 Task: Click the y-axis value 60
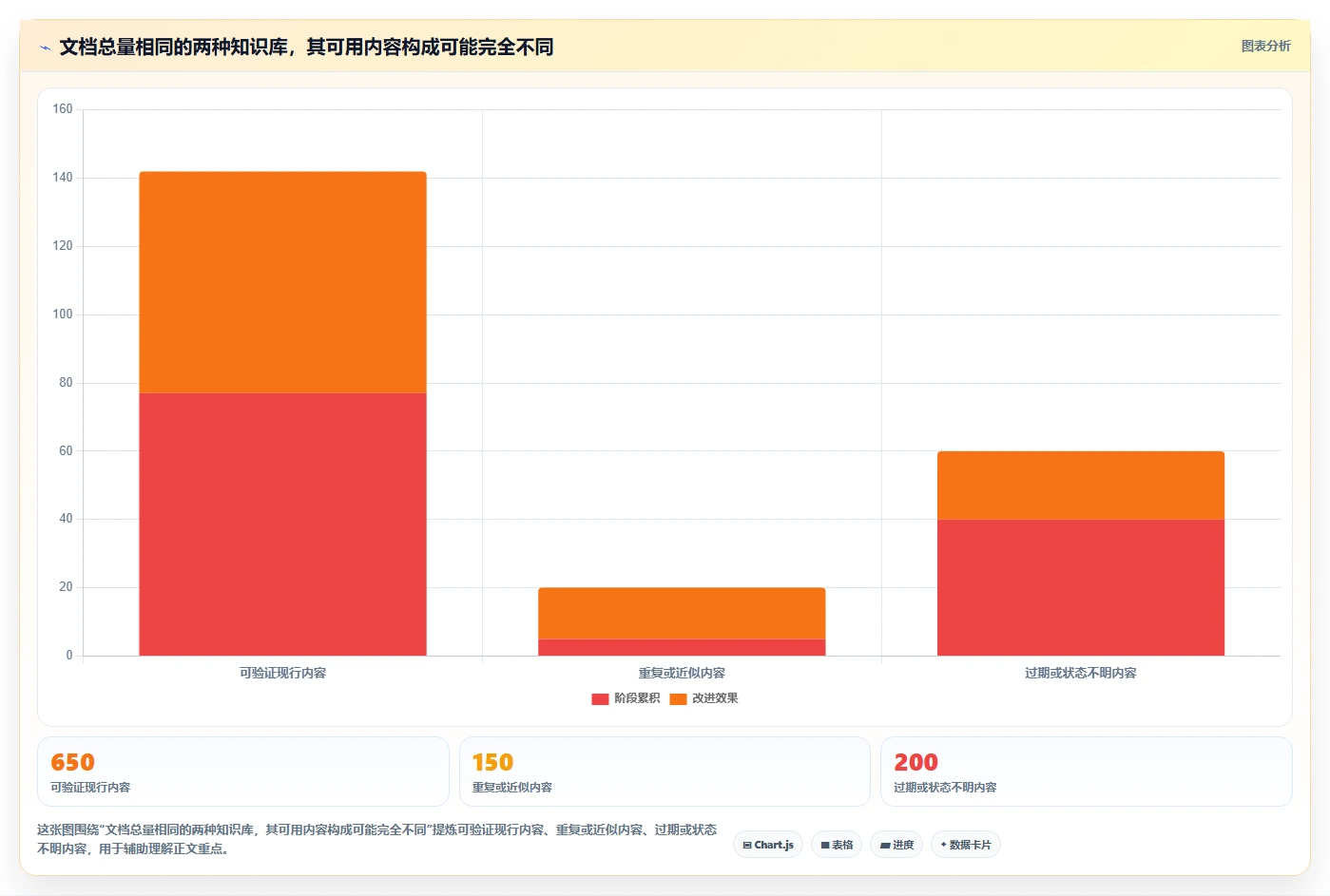(66, 450)
